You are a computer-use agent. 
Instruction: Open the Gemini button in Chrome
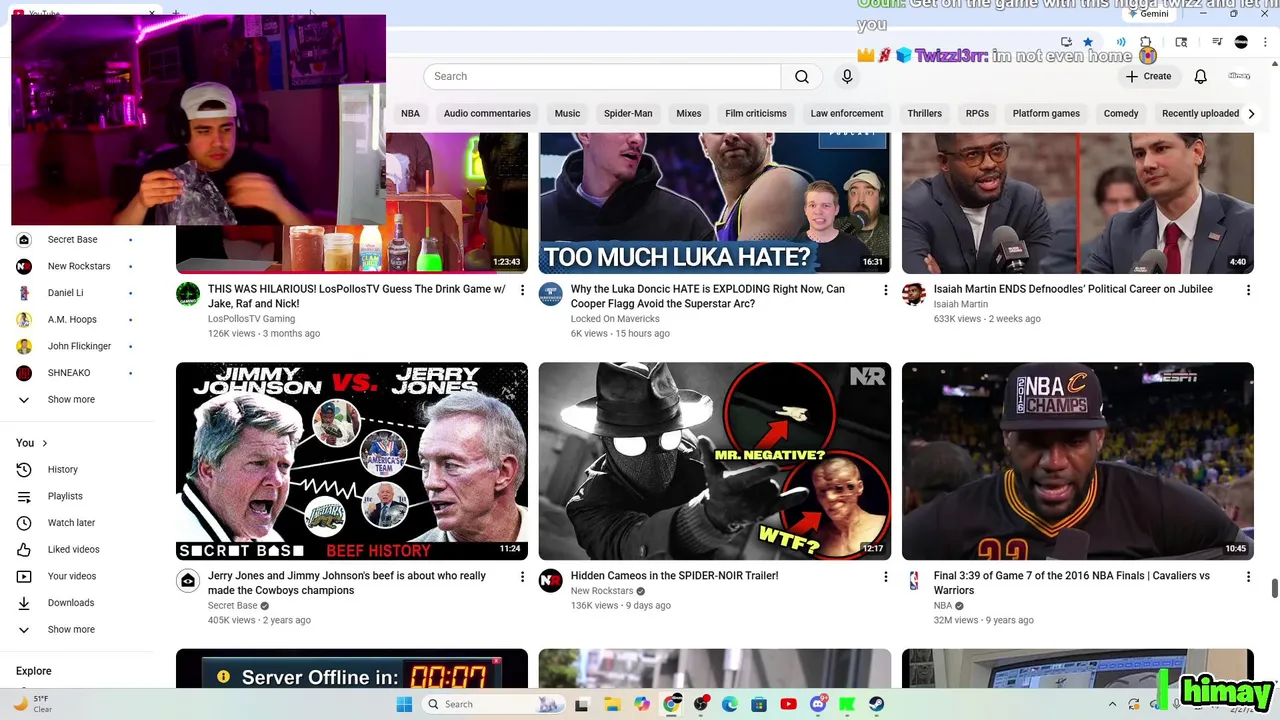pos(1148,14)
